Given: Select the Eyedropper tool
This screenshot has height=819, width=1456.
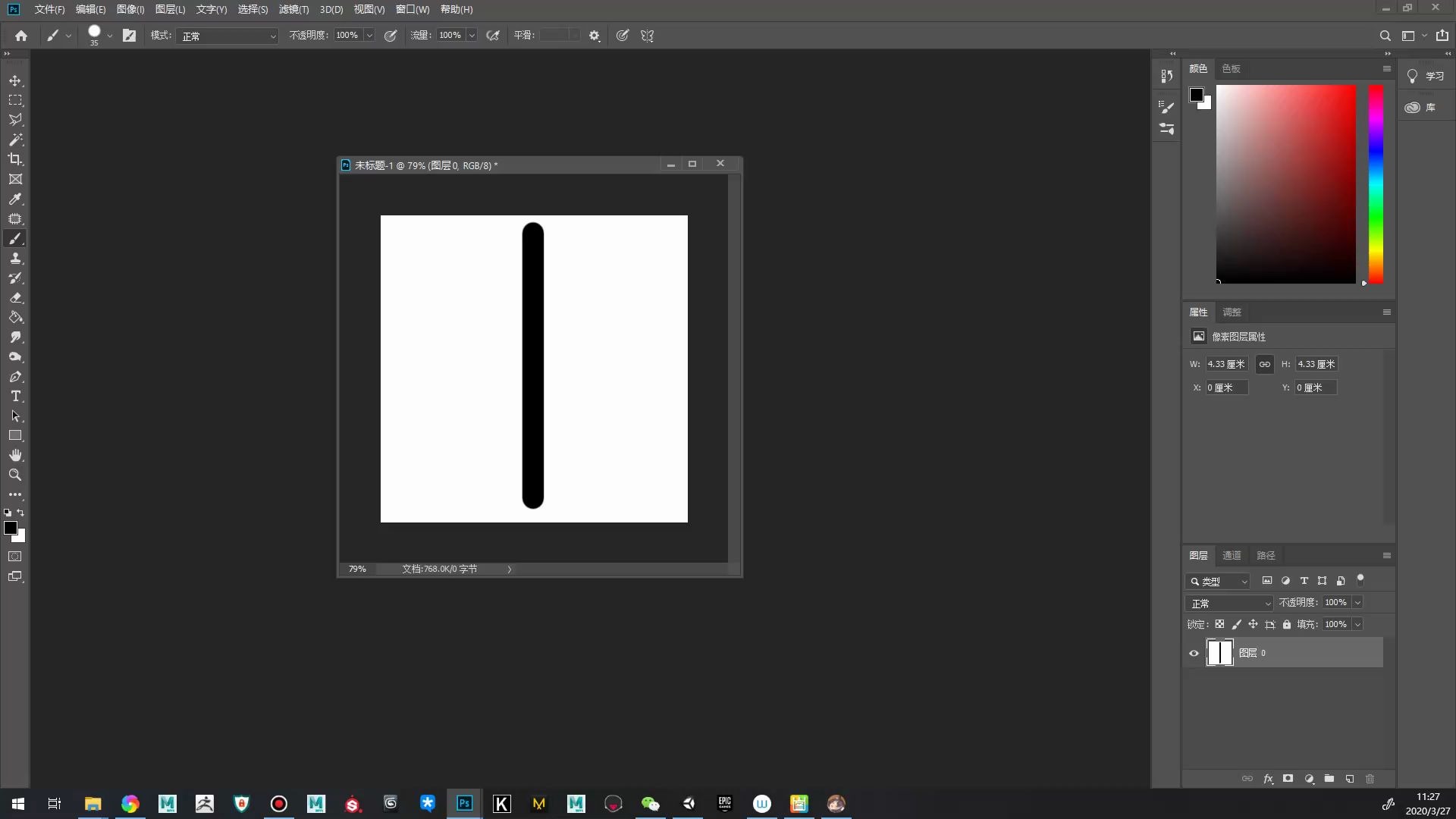Looking at the screenshot, I should tap(15, 199).
